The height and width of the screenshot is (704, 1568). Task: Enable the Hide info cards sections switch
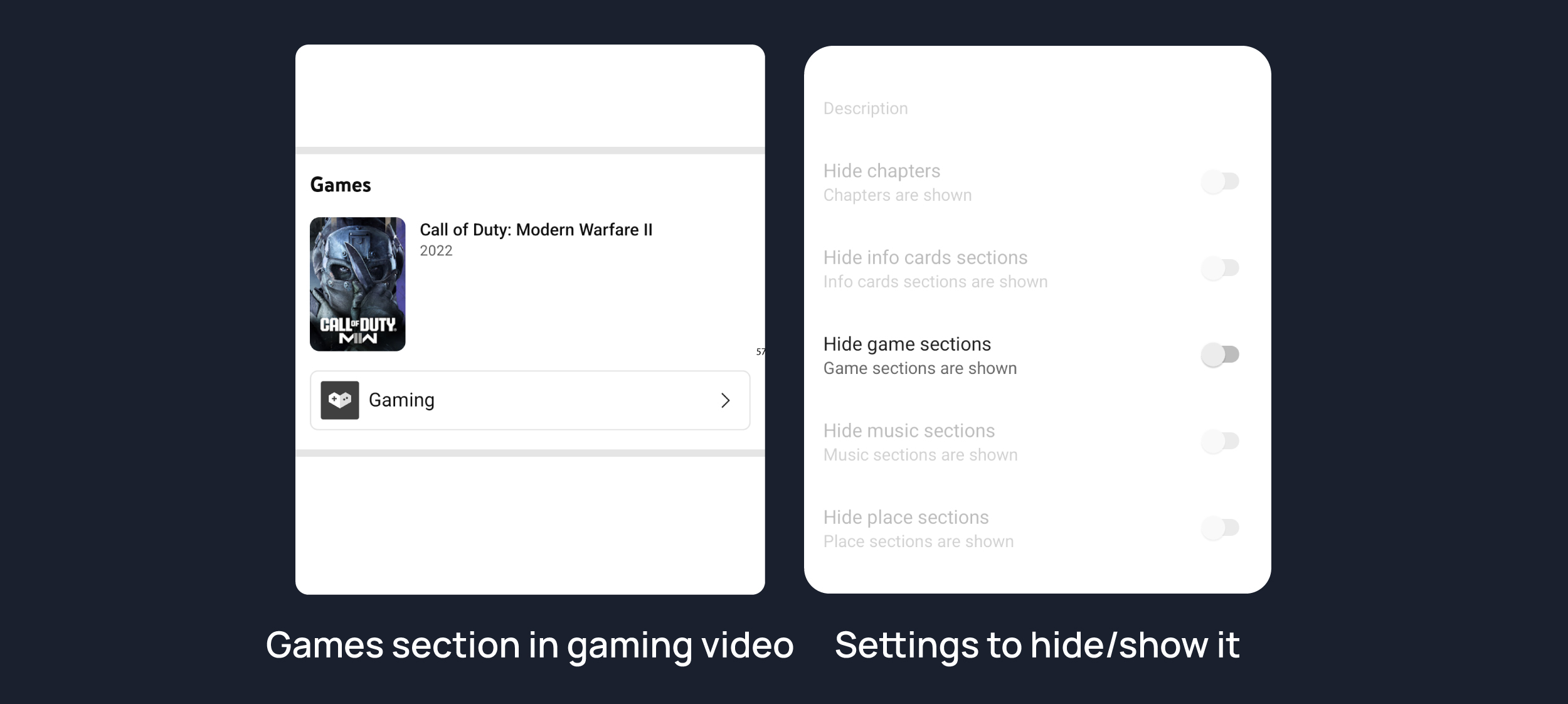click(1220, 268)
